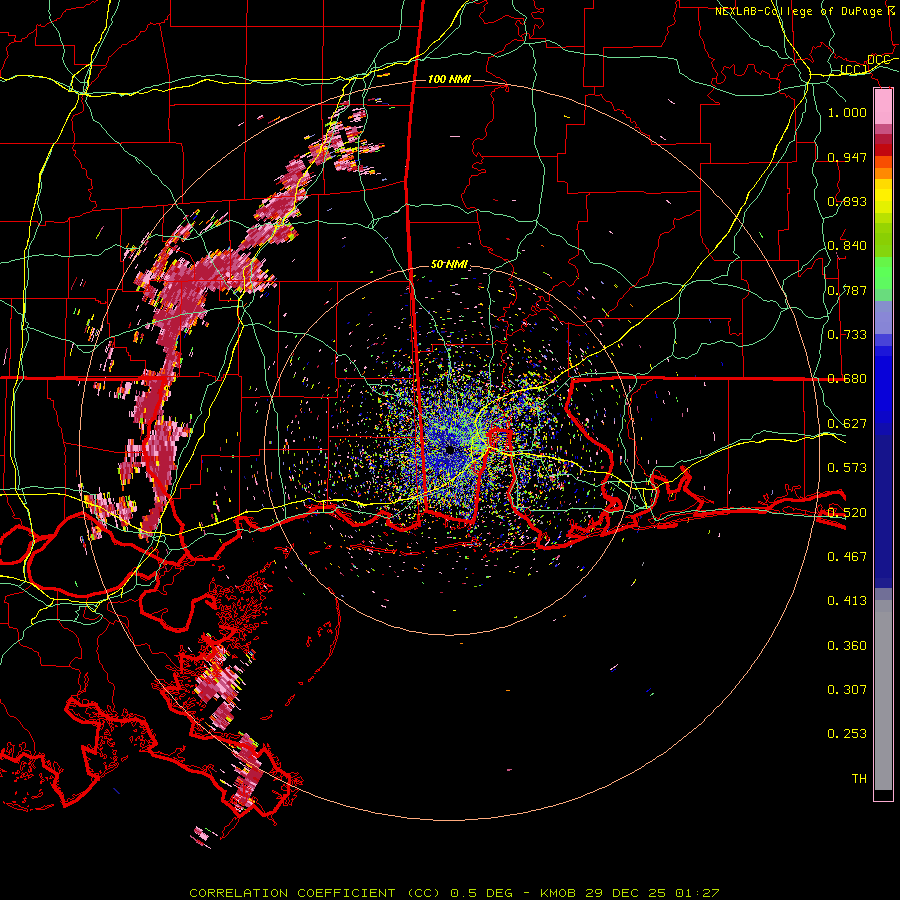Click the TH threshold label
900x900 pixels.
pos(859,779)
